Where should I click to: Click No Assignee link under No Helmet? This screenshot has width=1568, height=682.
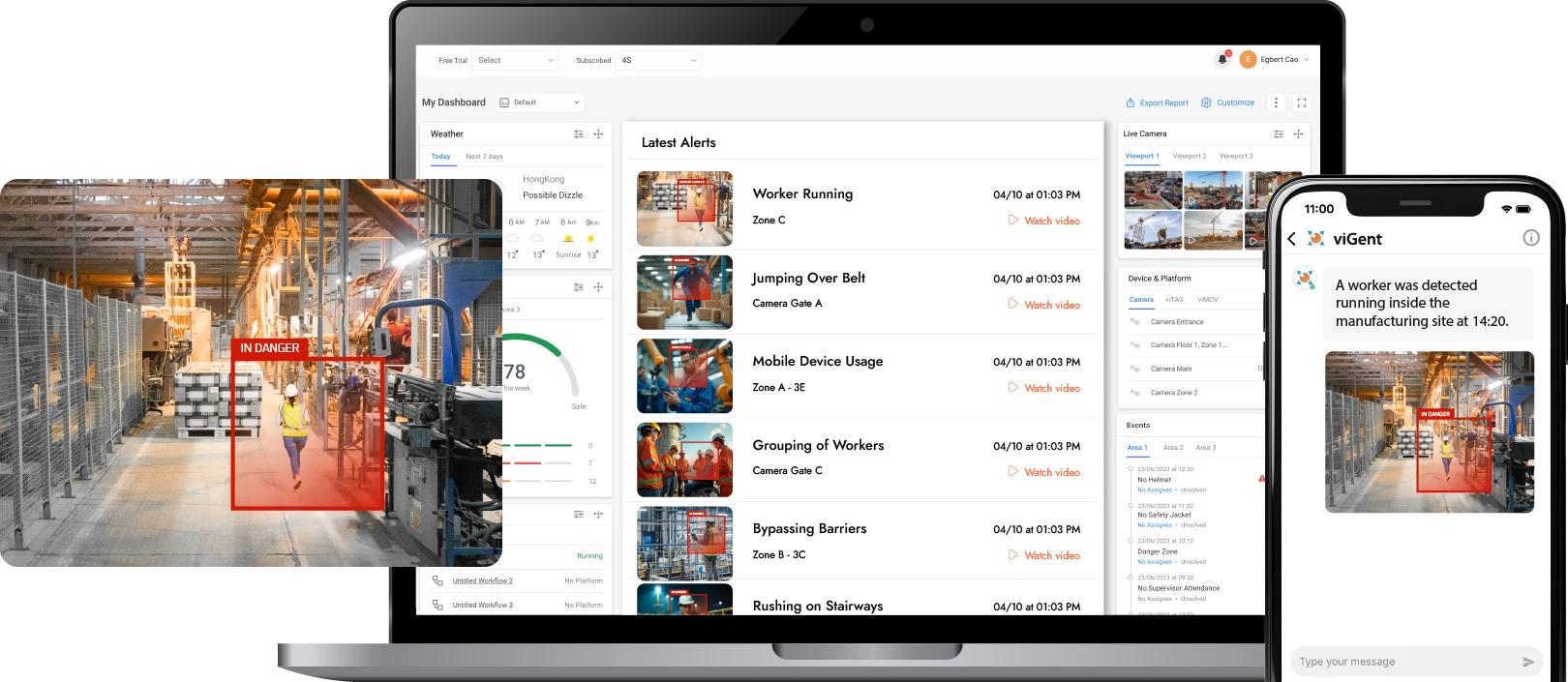tap(1155, 490)
